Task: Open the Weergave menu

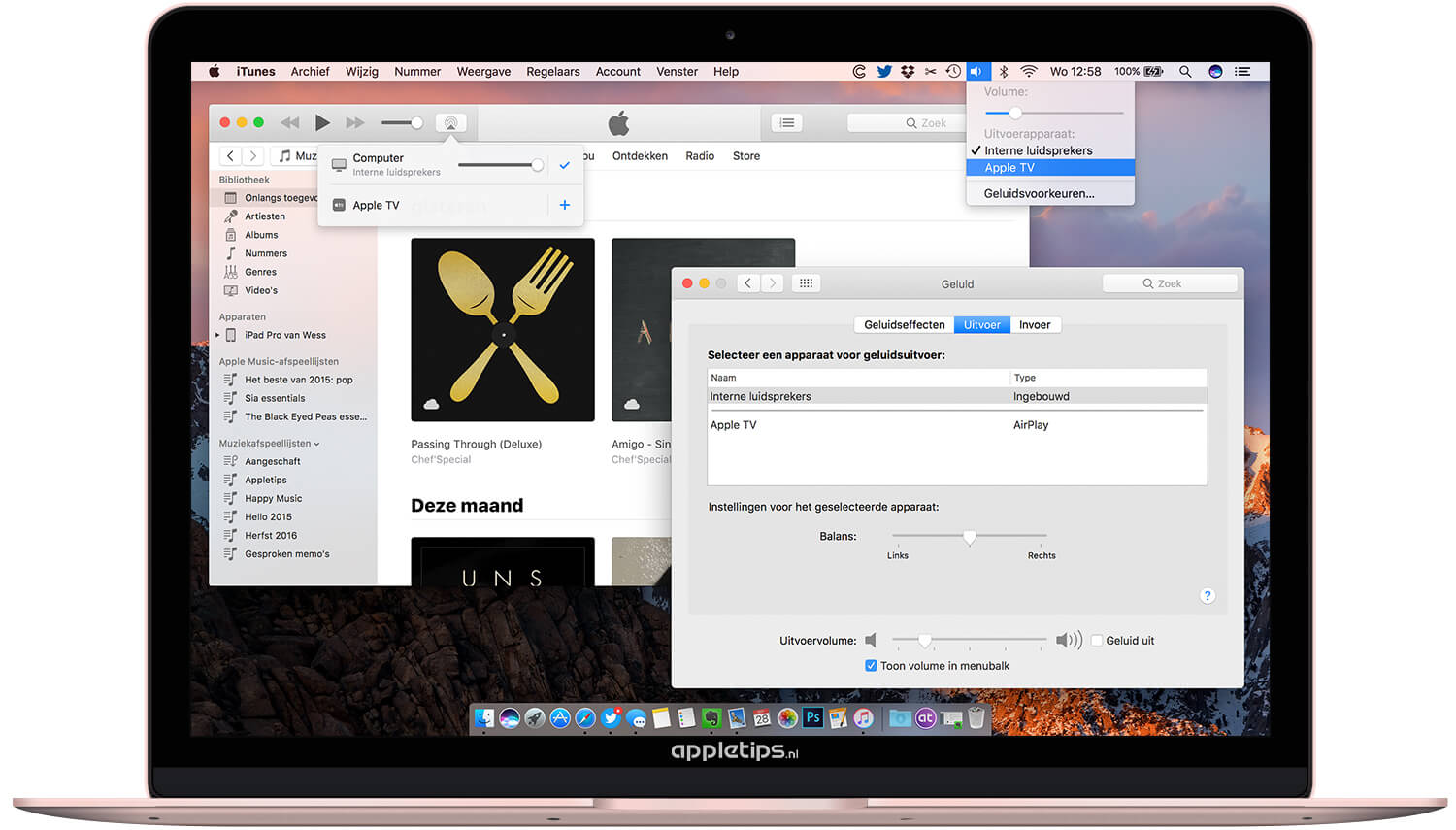Action: [483, 71]
